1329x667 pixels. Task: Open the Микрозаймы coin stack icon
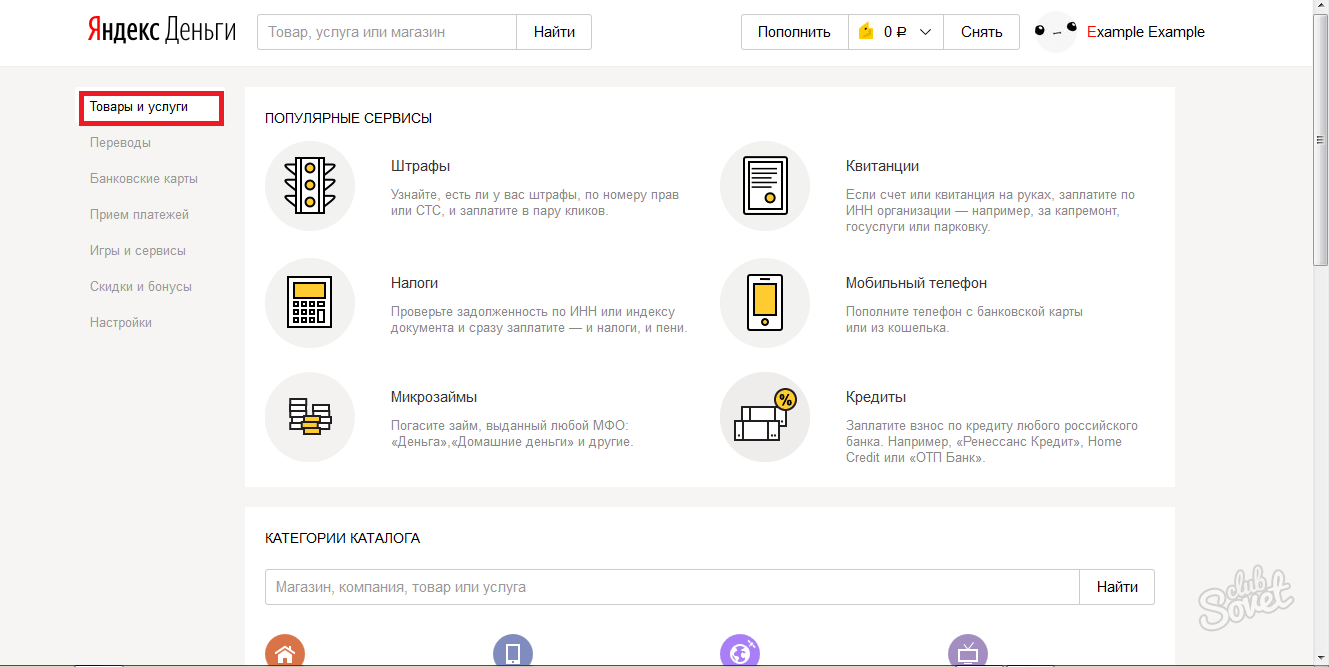tap(310, 417)
